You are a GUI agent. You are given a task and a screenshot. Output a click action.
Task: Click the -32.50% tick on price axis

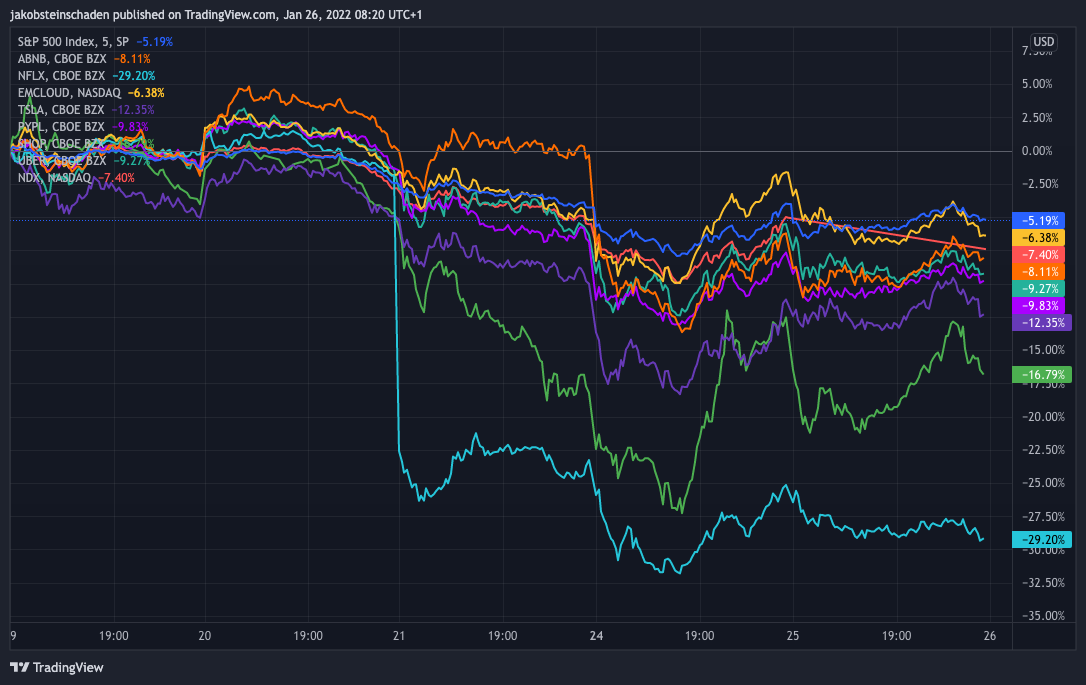click(1043, 582)
